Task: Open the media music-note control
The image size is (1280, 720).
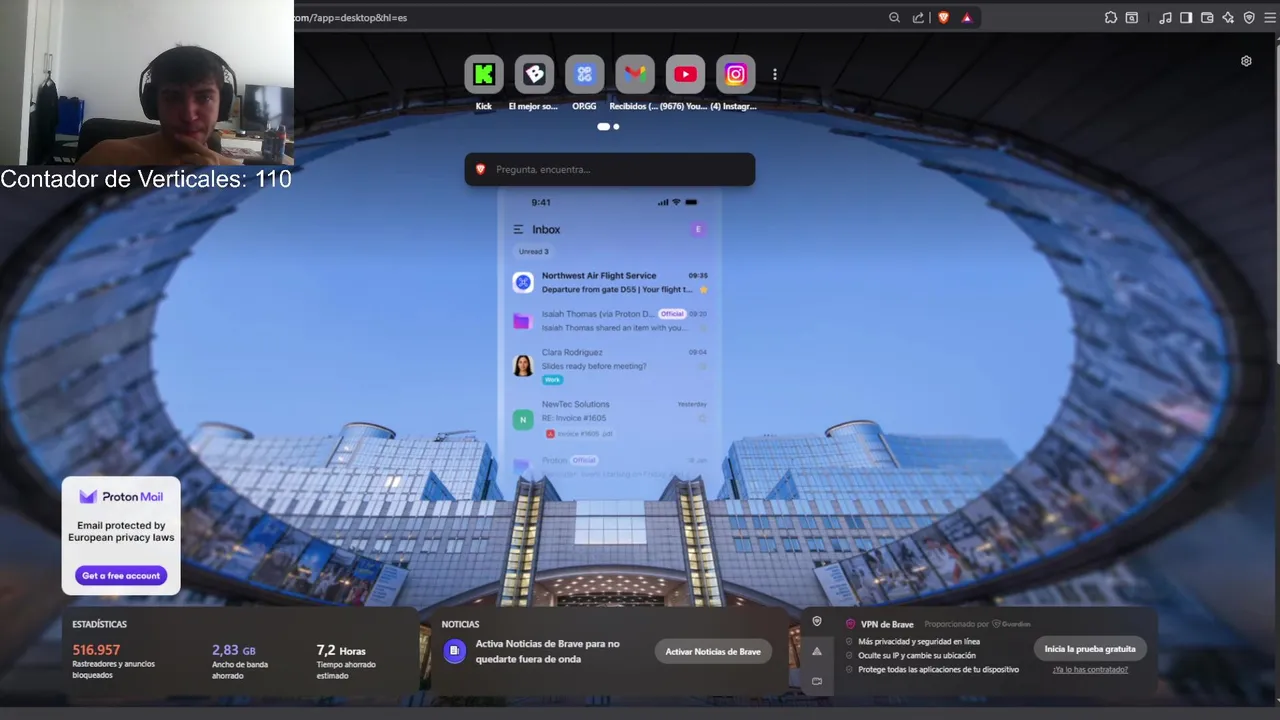Action: (x=1165, y=17)
